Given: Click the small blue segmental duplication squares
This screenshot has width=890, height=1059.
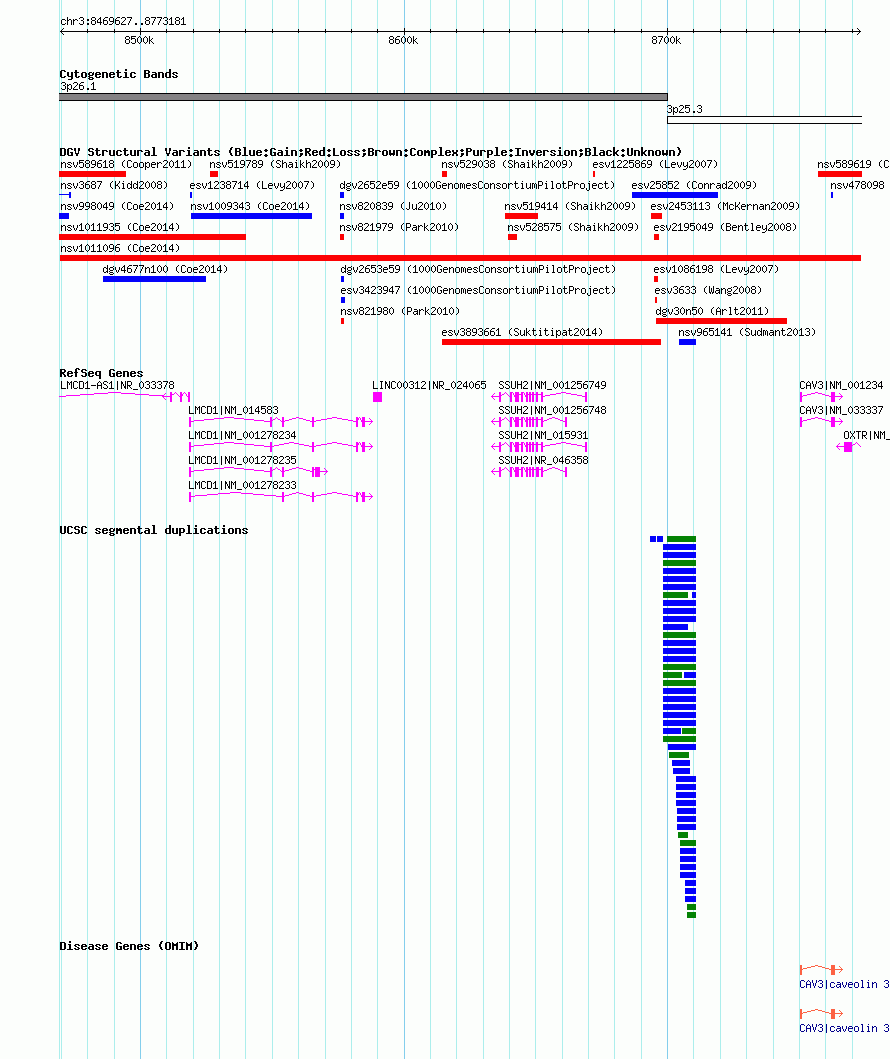Looking at the screenshot, I should (656, 539).
